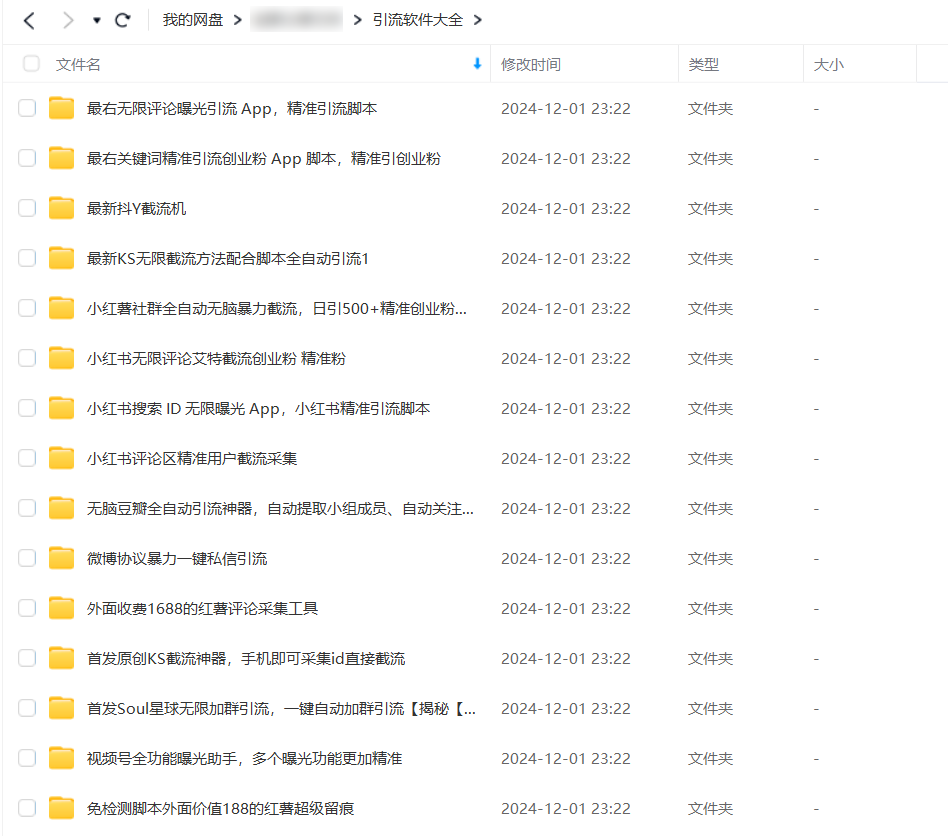Open the navigation history dropdown arrow
Viewport: 948px width, 836px height.
coord(96,21)
